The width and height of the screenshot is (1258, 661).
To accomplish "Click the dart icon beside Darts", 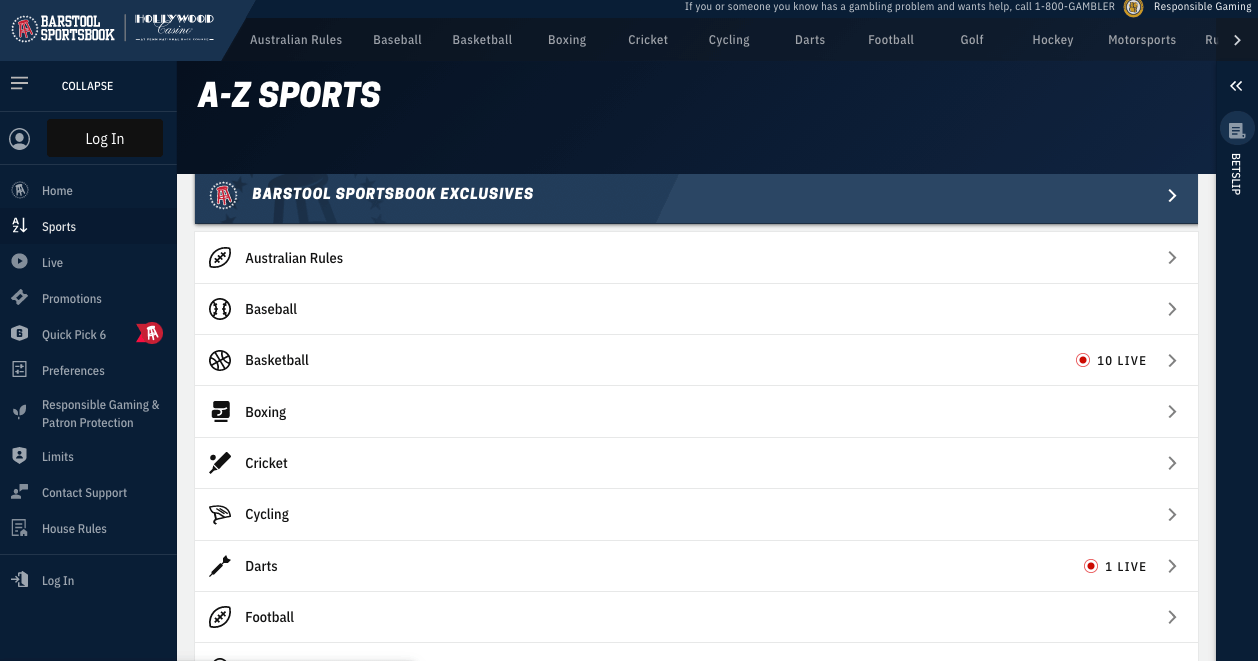I will pyautogui.click(x=220, y=566).
